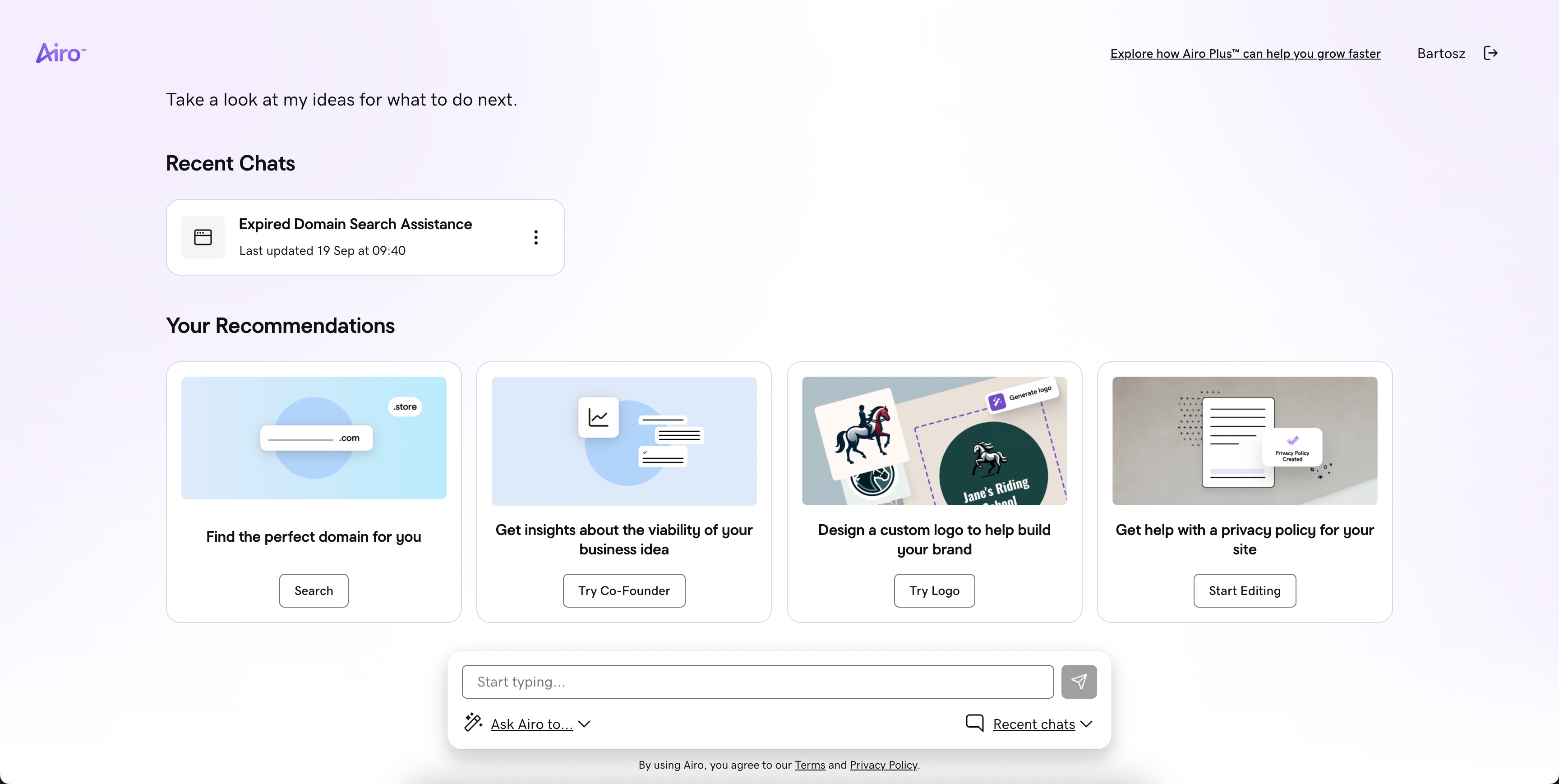
Task: Open the Ask Airo to... menu label
Action: point(531,724)
